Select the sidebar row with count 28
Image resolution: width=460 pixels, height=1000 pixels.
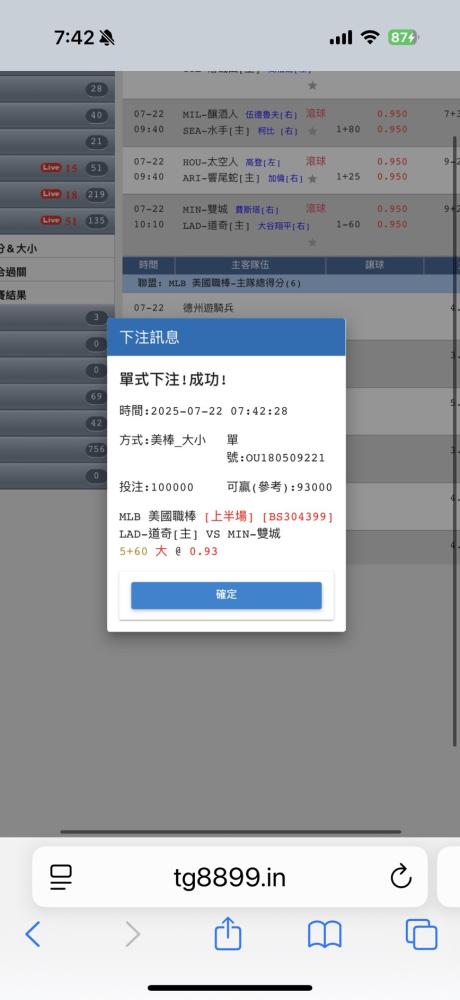pyautogui.click(x=57, y=89)
